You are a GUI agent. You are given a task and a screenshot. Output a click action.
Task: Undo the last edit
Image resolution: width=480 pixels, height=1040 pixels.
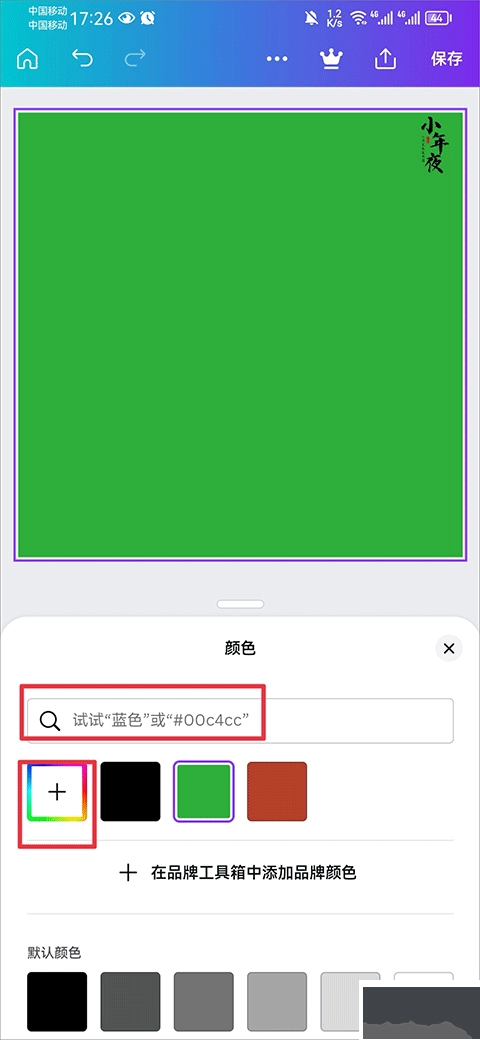click(x=82, y=59)
